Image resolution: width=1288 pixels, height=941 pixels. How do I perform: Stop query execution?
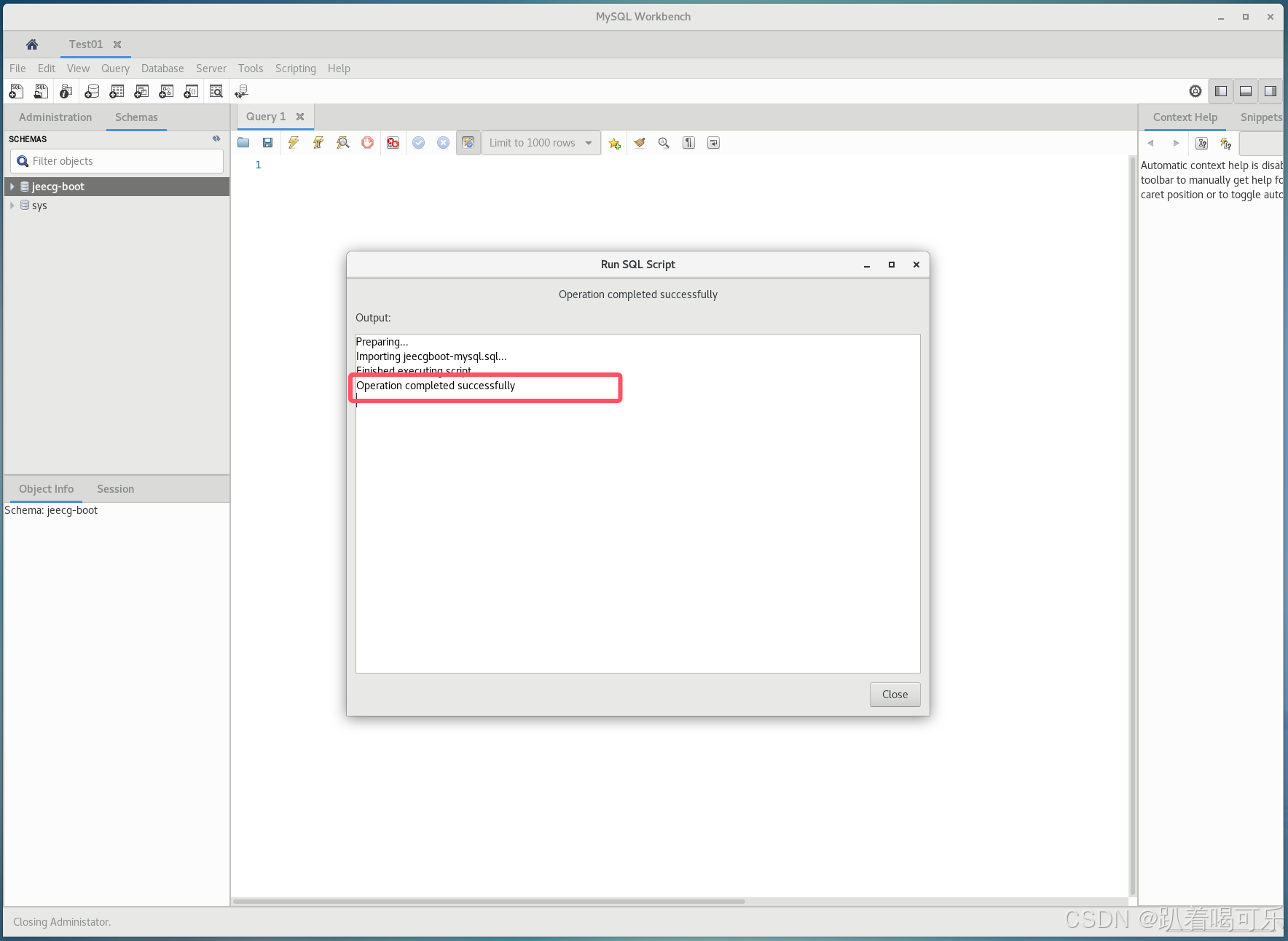(x=368, y=143)
